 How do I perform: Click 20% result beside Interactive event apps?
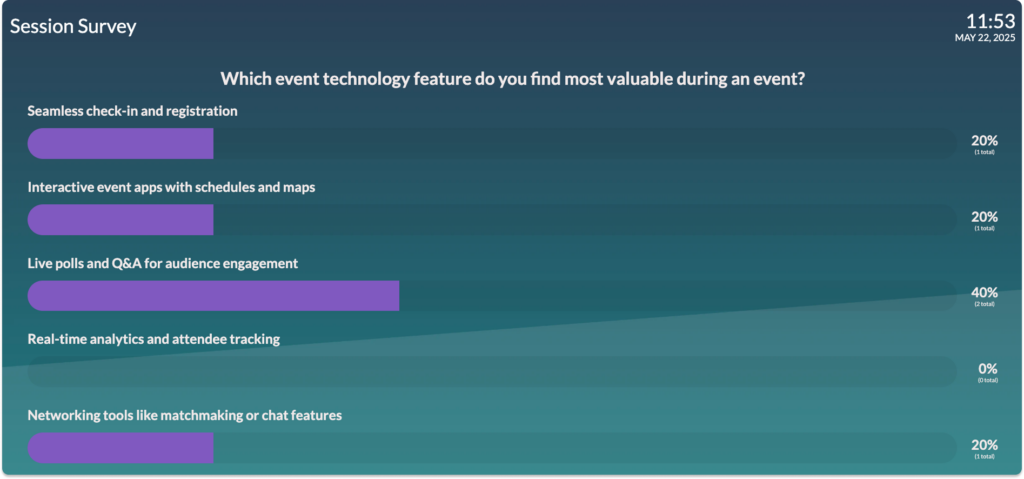tap(984, 217)
